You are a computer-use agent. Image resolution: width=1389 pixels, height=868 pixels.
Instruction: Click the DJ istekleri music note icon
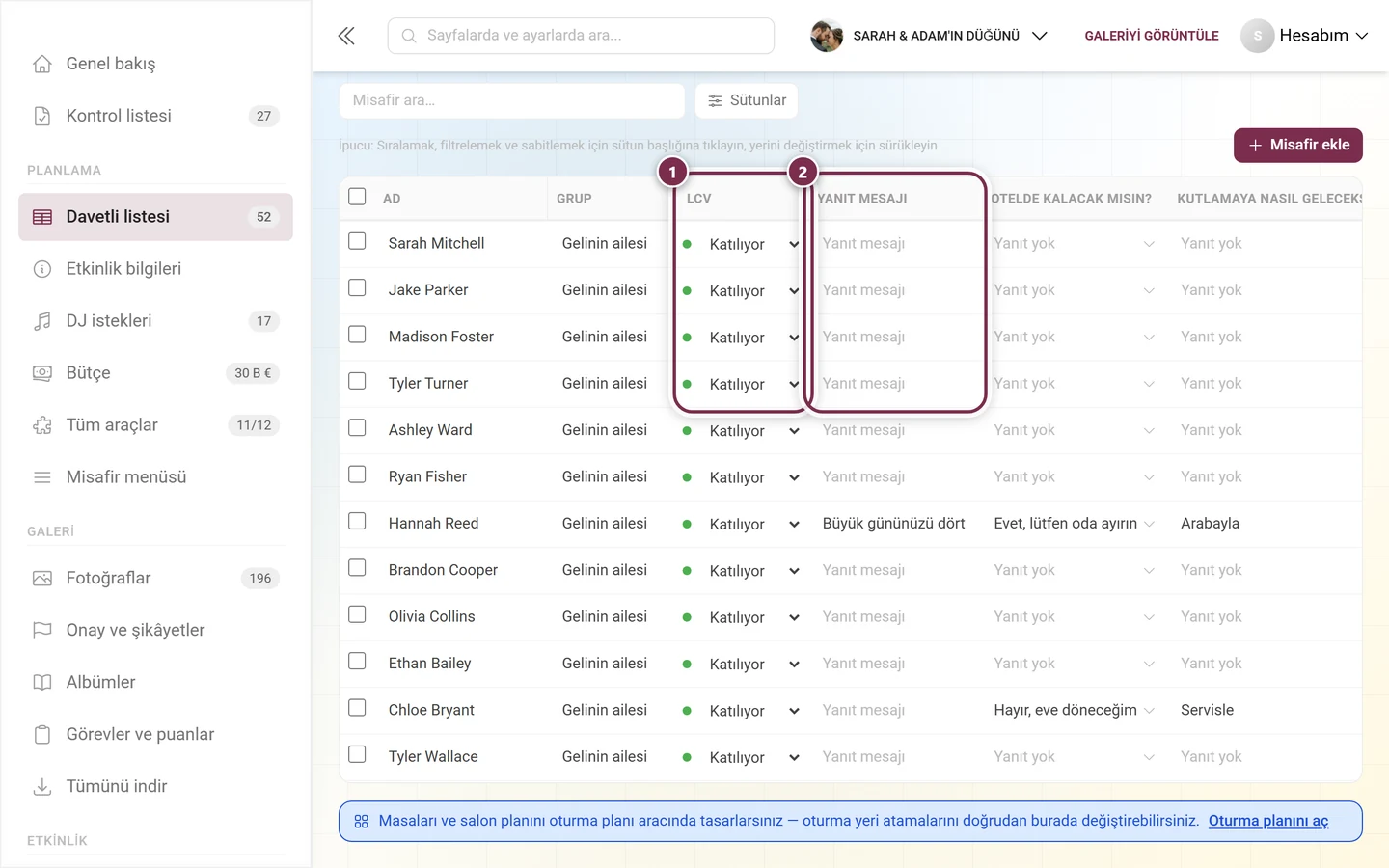click(42, 321)
